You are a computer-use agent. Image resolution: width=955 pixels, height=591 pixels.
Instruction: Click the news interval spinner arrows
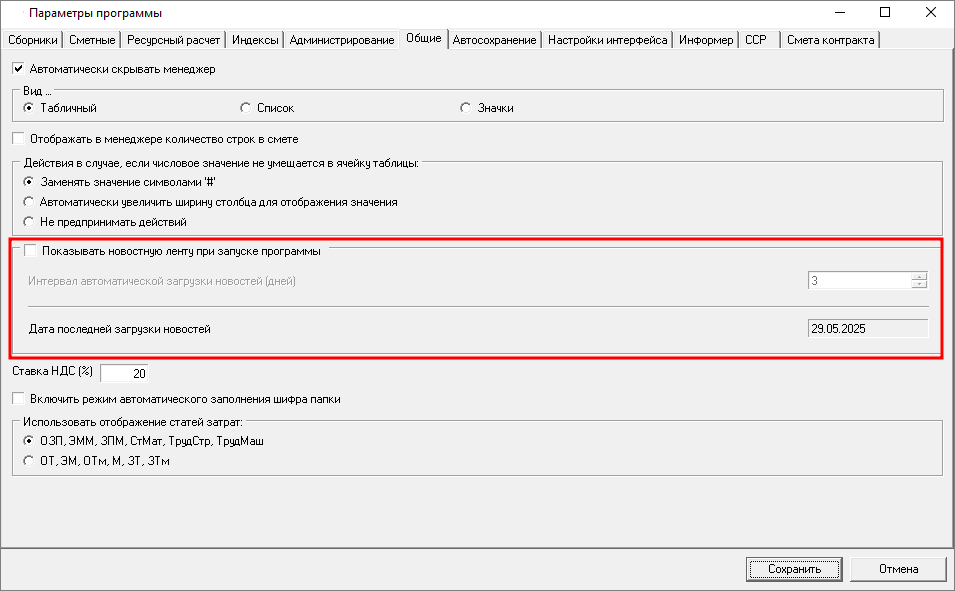(919, 281)
